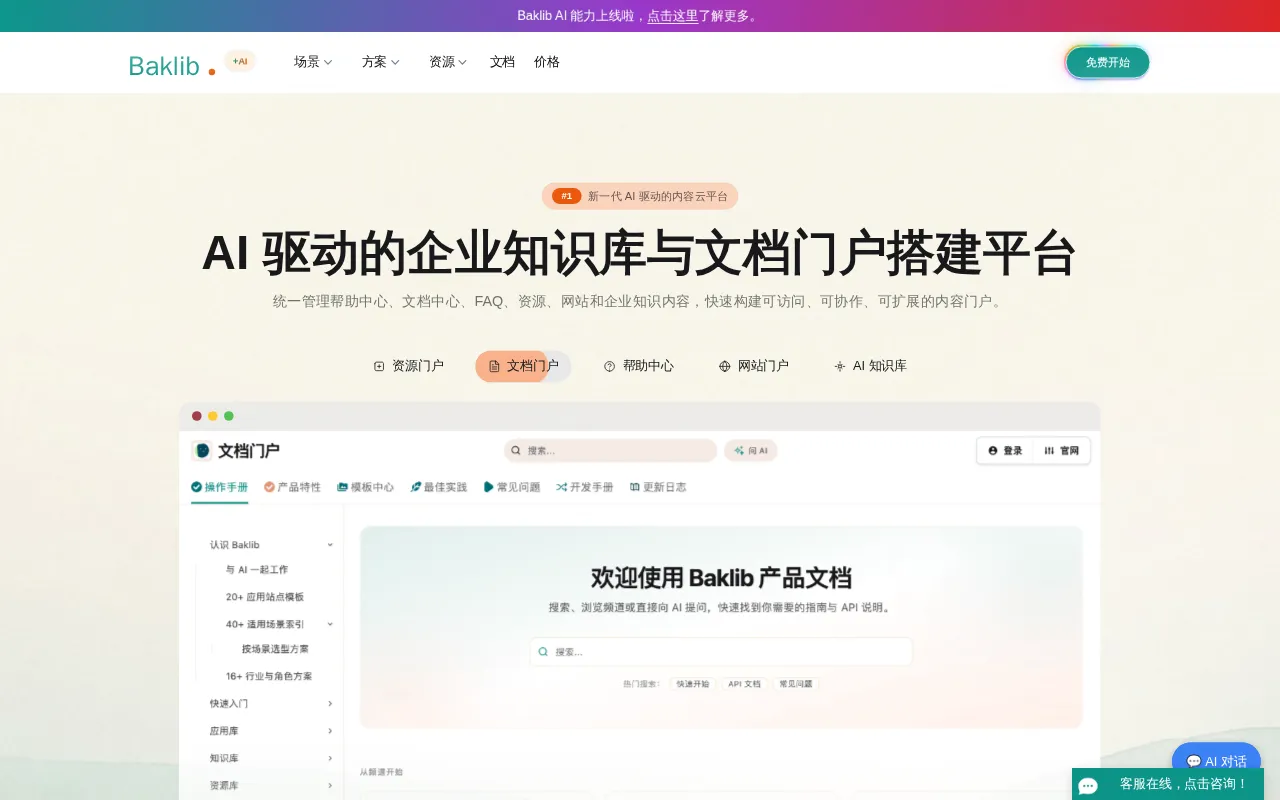Open the 资源 dropdown menu
This screenshot has width=1280, height=800.
pyautogui.click(x=448, y=62)
